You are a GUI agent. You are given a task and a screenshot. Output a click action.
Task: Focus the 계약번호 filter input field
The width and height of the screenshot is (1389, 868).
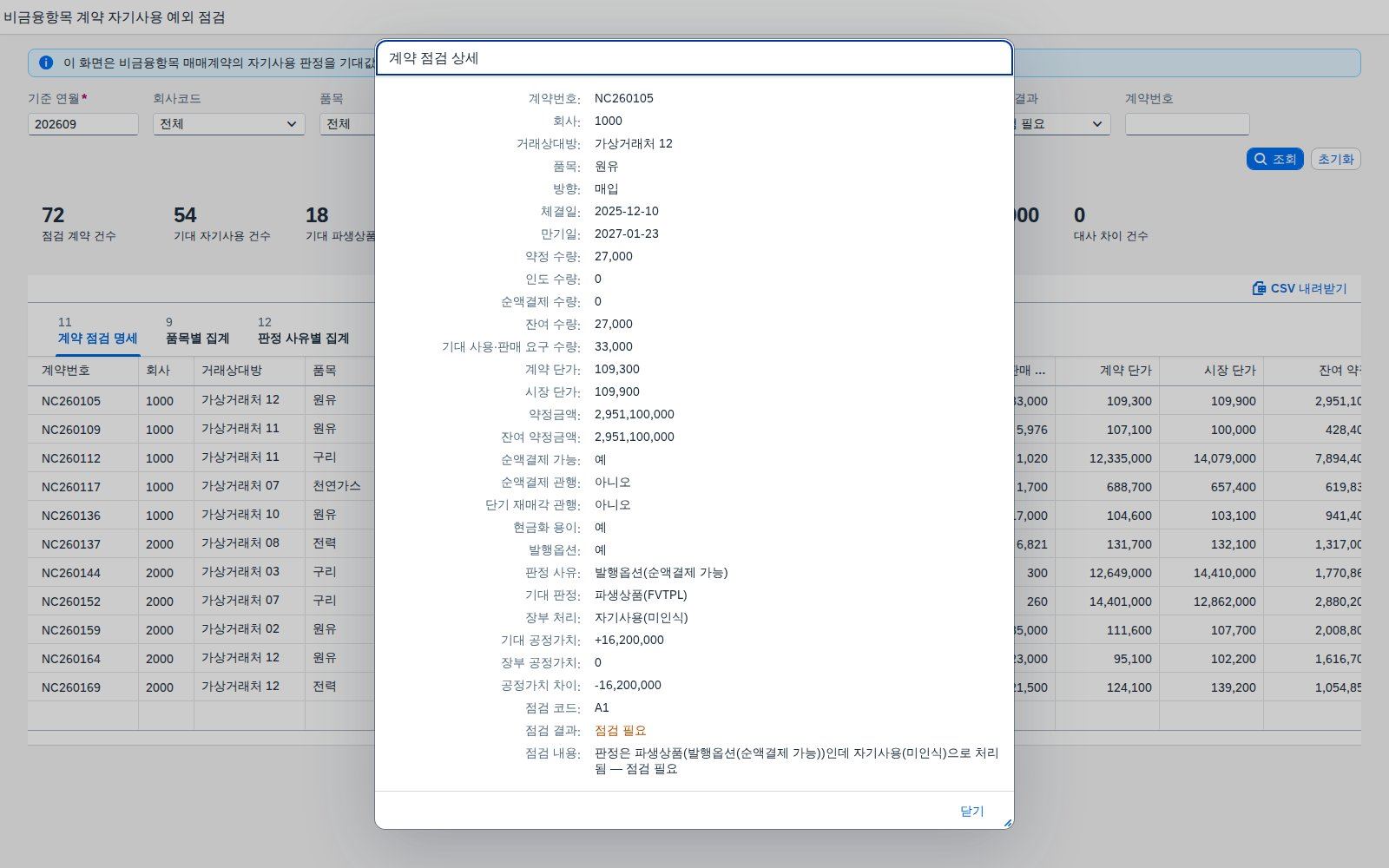[x=1188, y=124]
